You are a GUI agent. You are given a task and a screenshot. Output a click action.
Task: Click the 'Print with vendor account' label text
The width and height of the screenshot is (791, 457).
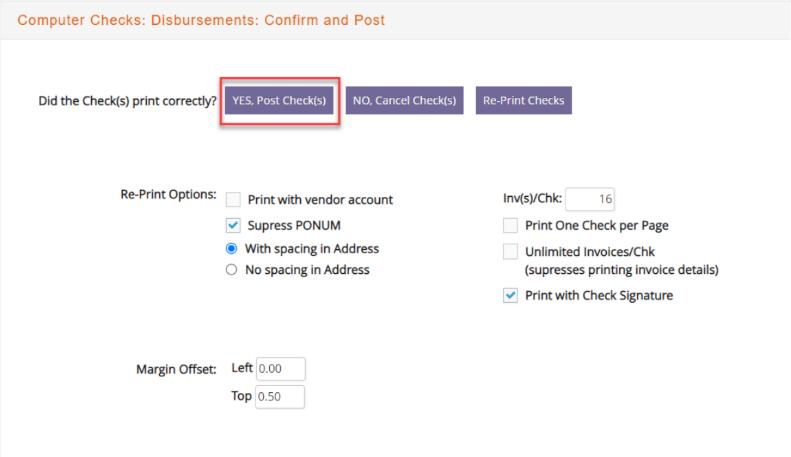pyautogui.click(x=320, y=200)
